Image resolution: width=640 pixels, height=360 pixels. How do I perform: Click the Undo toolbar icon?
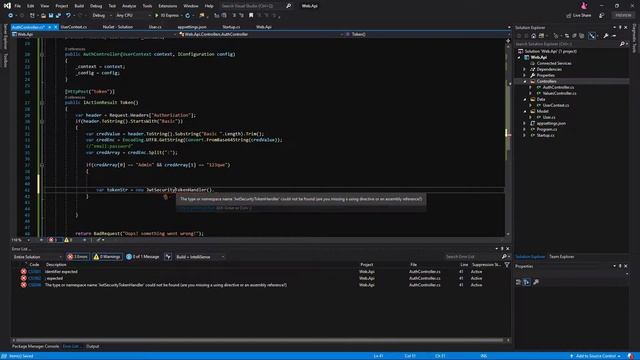pos(68,16)
